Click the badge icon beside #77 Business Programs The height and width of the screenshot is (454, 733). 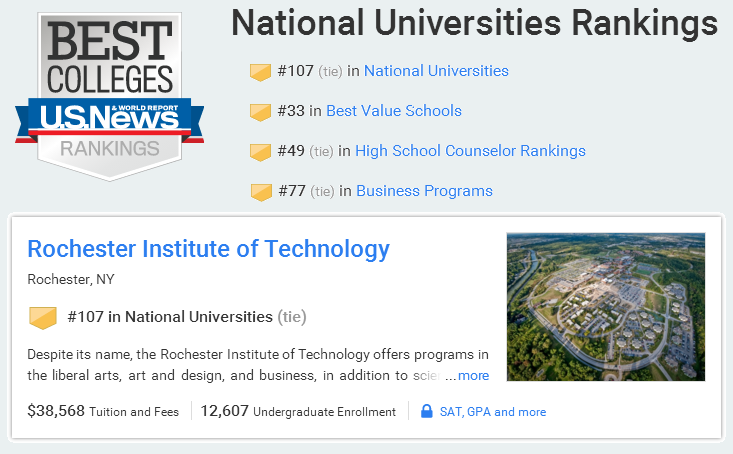pos(261,192)
